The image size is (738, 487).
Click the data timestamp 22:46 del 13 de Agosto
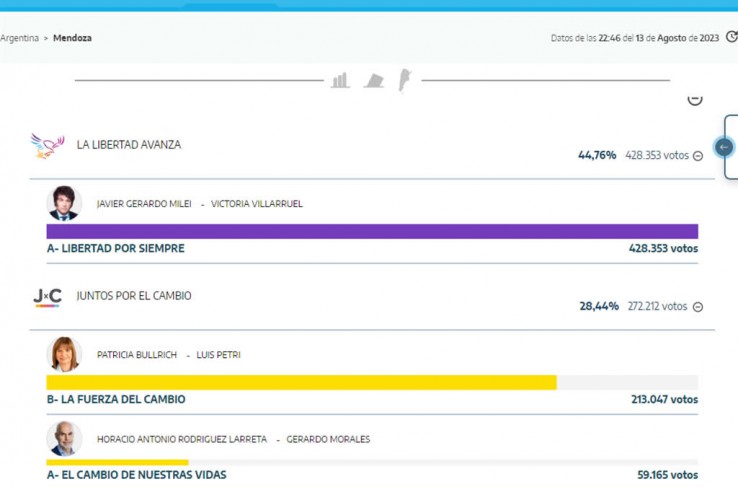(x=635, y=38)
